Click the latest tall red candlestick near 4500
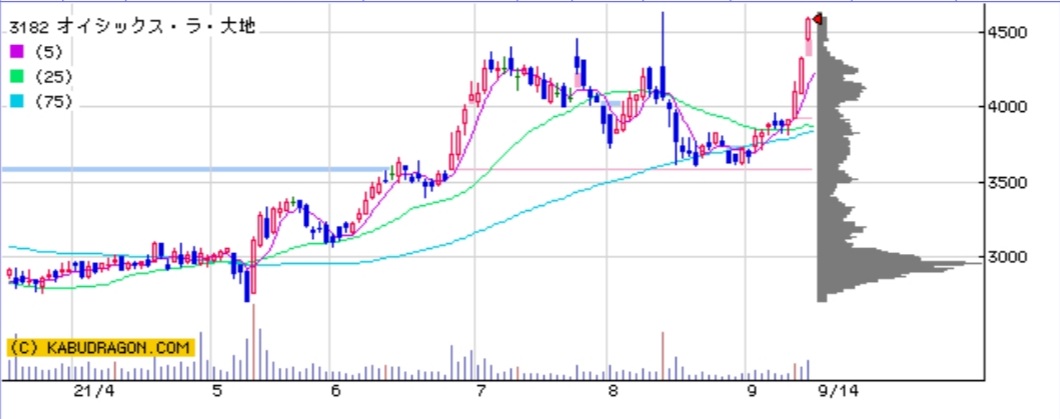 coord(809,30)
